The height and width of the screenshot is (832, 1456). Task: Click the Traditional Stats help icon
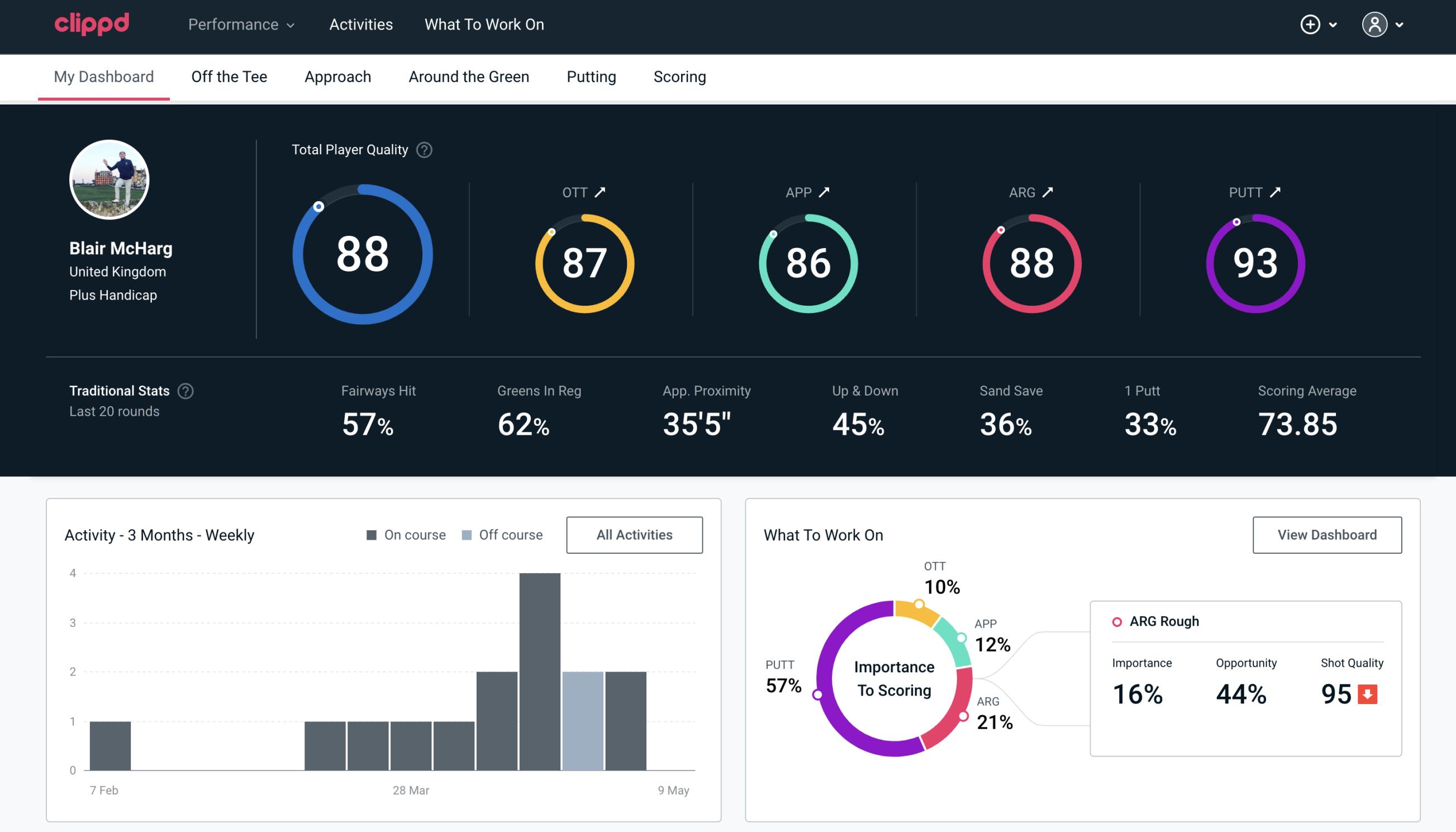[185, 390]
